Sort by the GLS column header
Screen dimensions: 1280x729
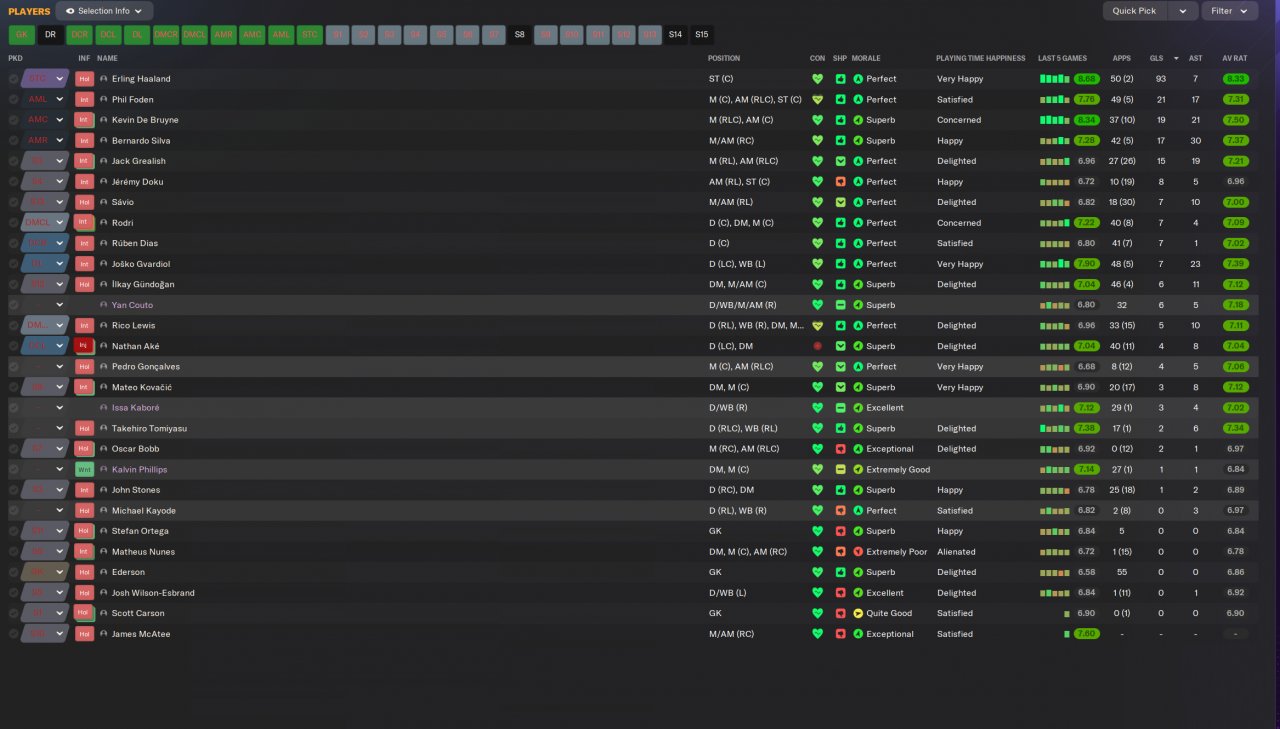coord(1156,58)
